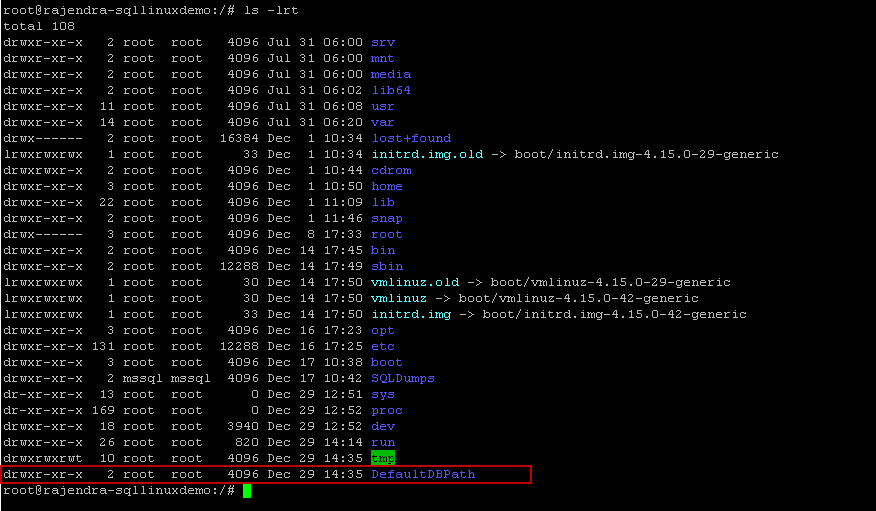This screenshot has width=876, height=511.
Task: Click the 820 size value for run
Action: 247,443
